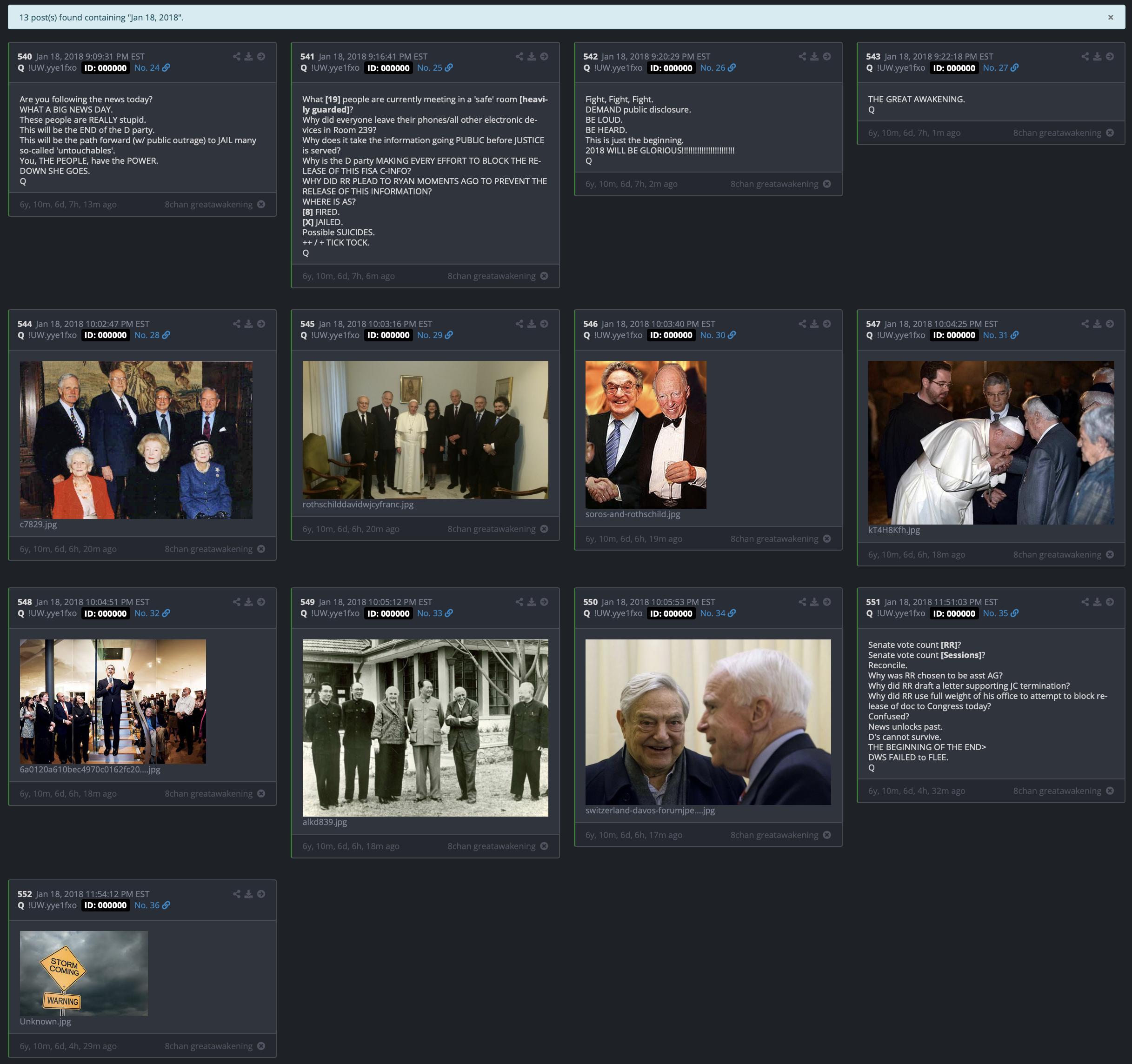Viewport: 1132px width, 1064px height.
Task: Open post 542 with arrow icon
Action: [x=827, y=56]
